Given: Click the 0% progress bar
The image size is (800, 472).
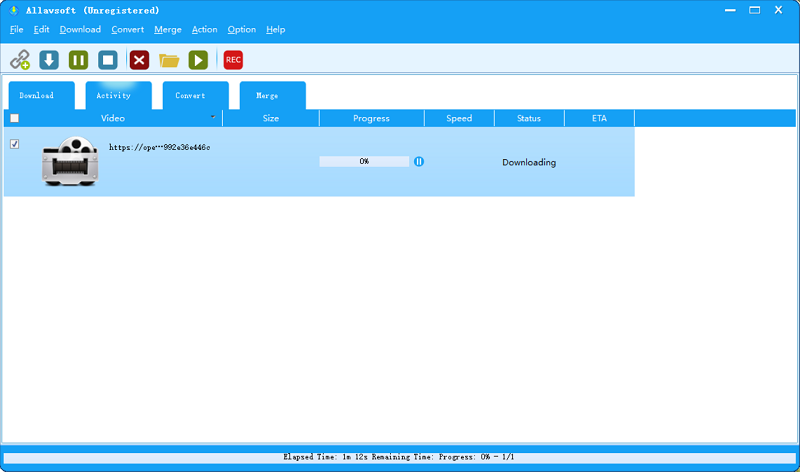Looking at the screenshot, I should 364,161.
